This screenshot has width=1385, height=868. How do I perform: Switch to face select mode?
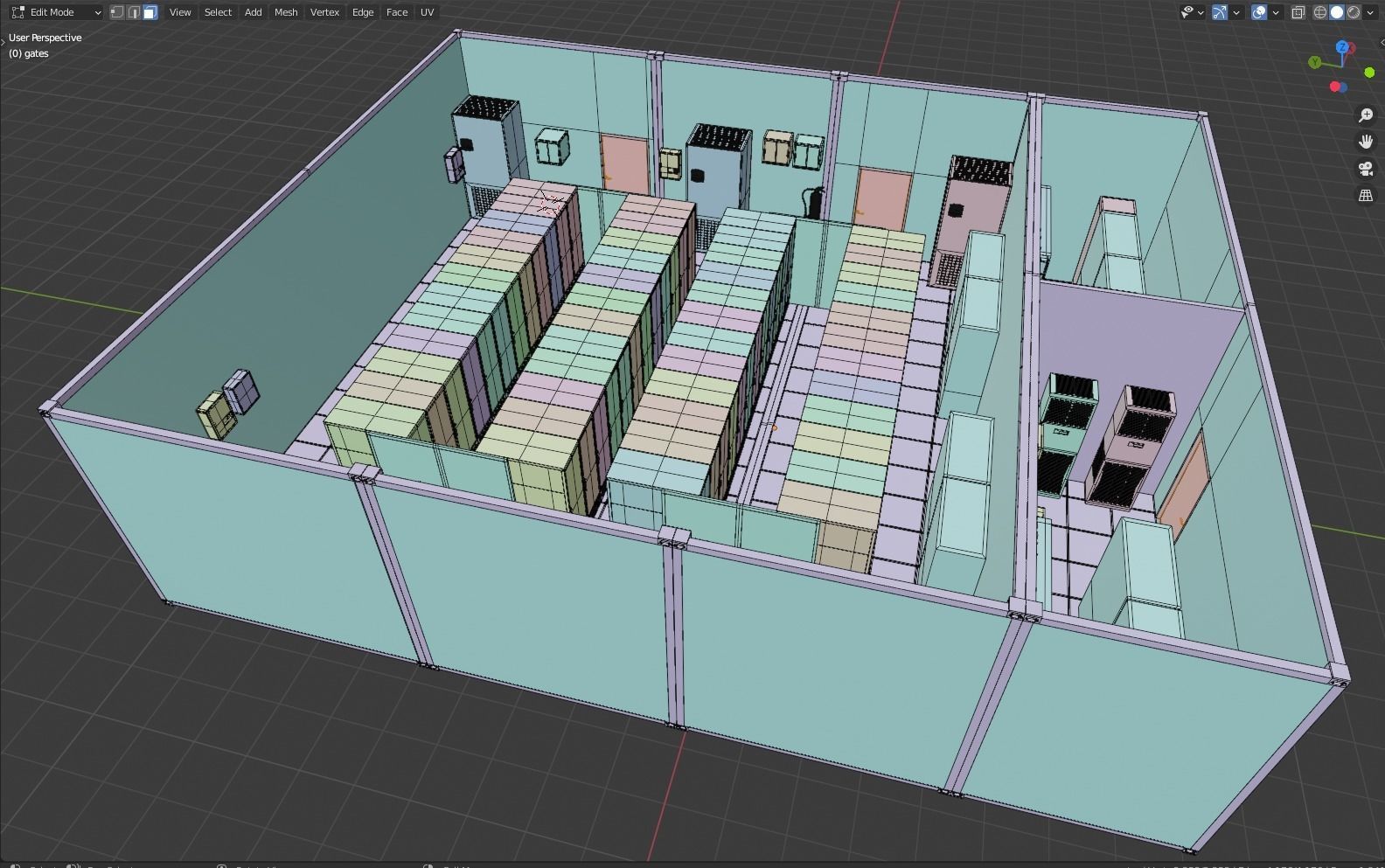[x=150, y=12]
